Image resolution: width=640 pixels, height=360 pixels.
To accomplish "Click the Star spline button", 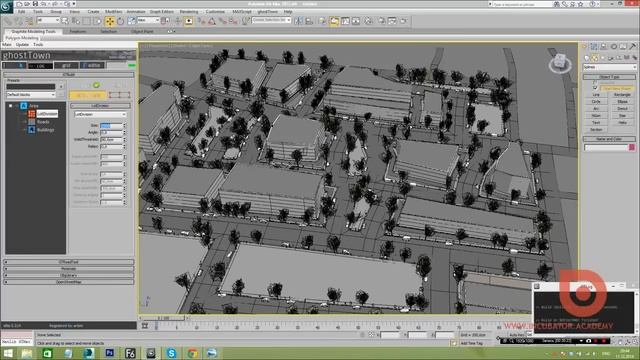I will (x=622, y=116).
